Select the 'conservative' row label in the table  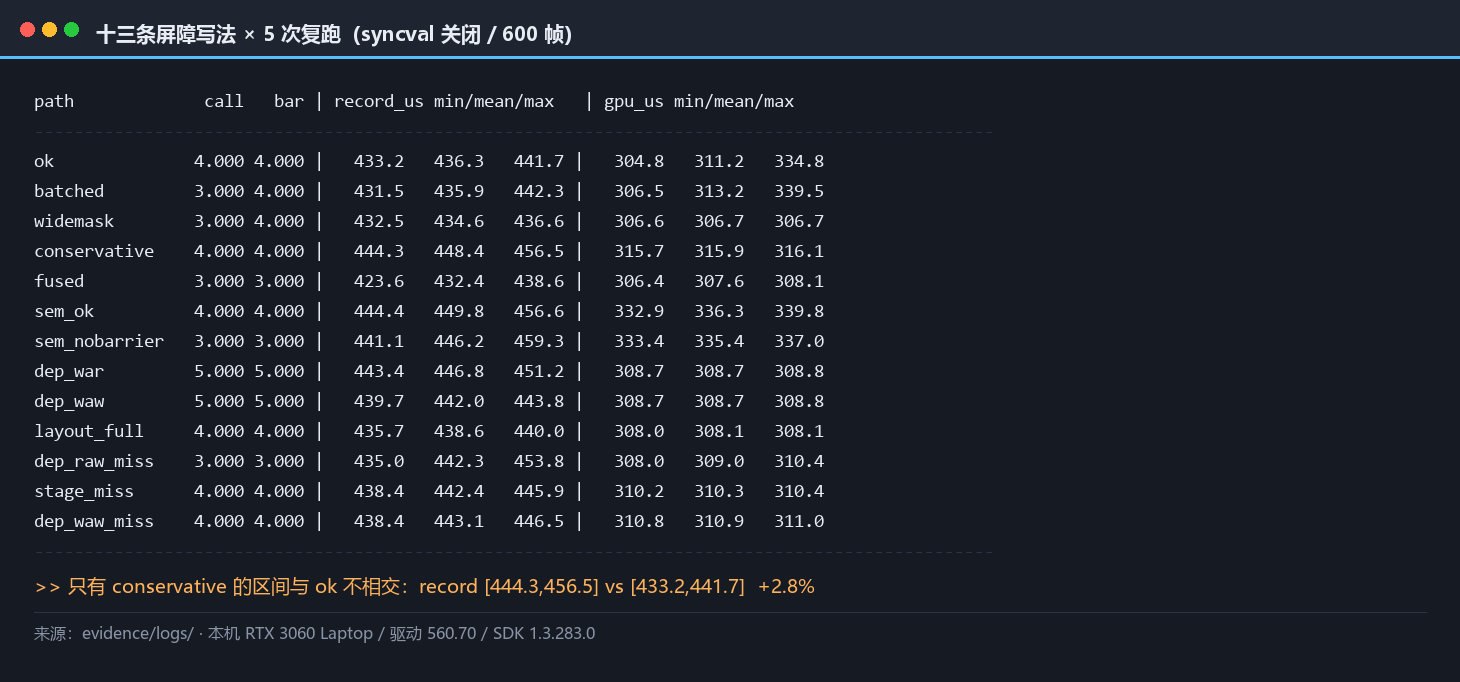point(94,251)
